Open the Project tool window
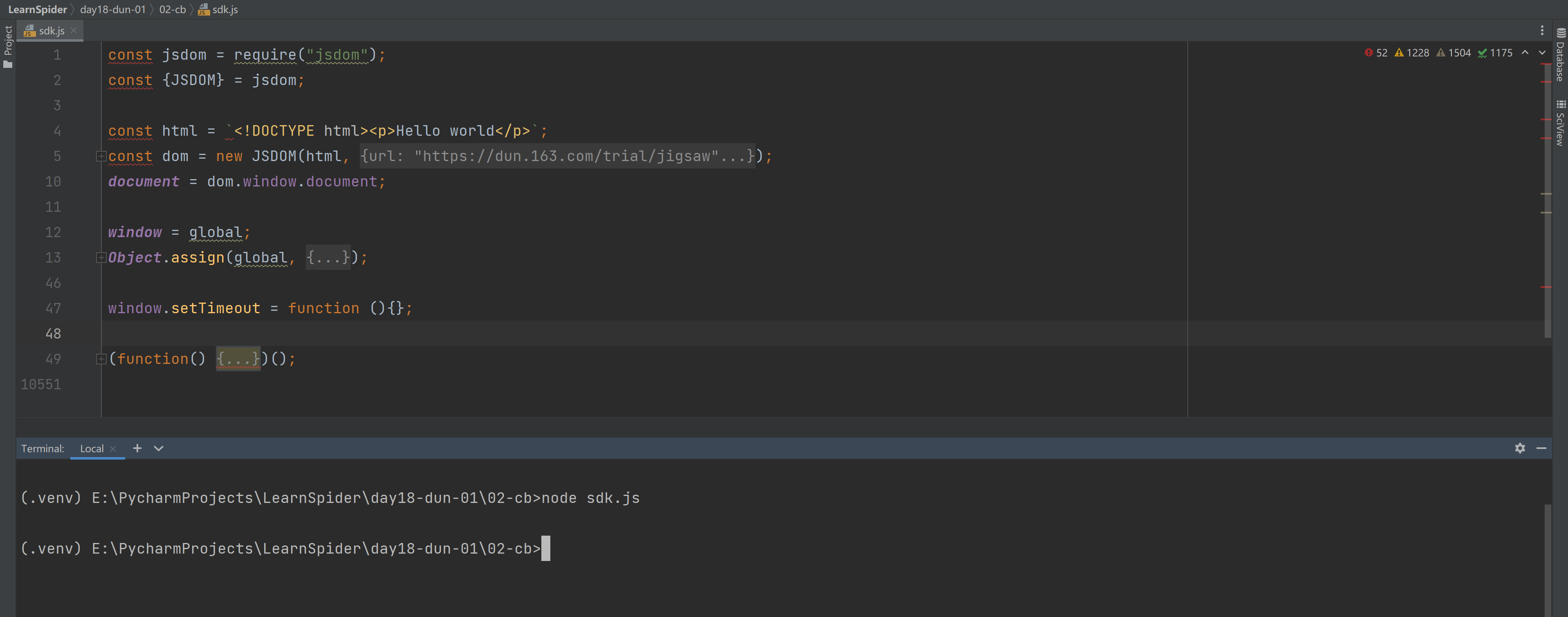Screen dimensions: 1568x617 click(8, 47)
